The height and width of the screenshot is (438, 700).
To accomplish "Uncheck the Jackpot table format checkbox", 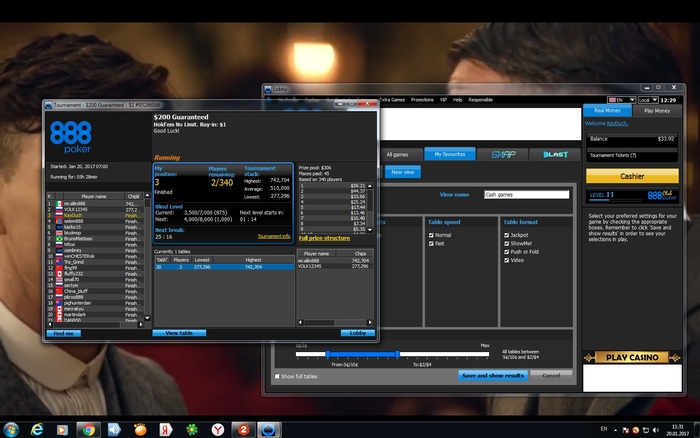I will tap(507, 233).
